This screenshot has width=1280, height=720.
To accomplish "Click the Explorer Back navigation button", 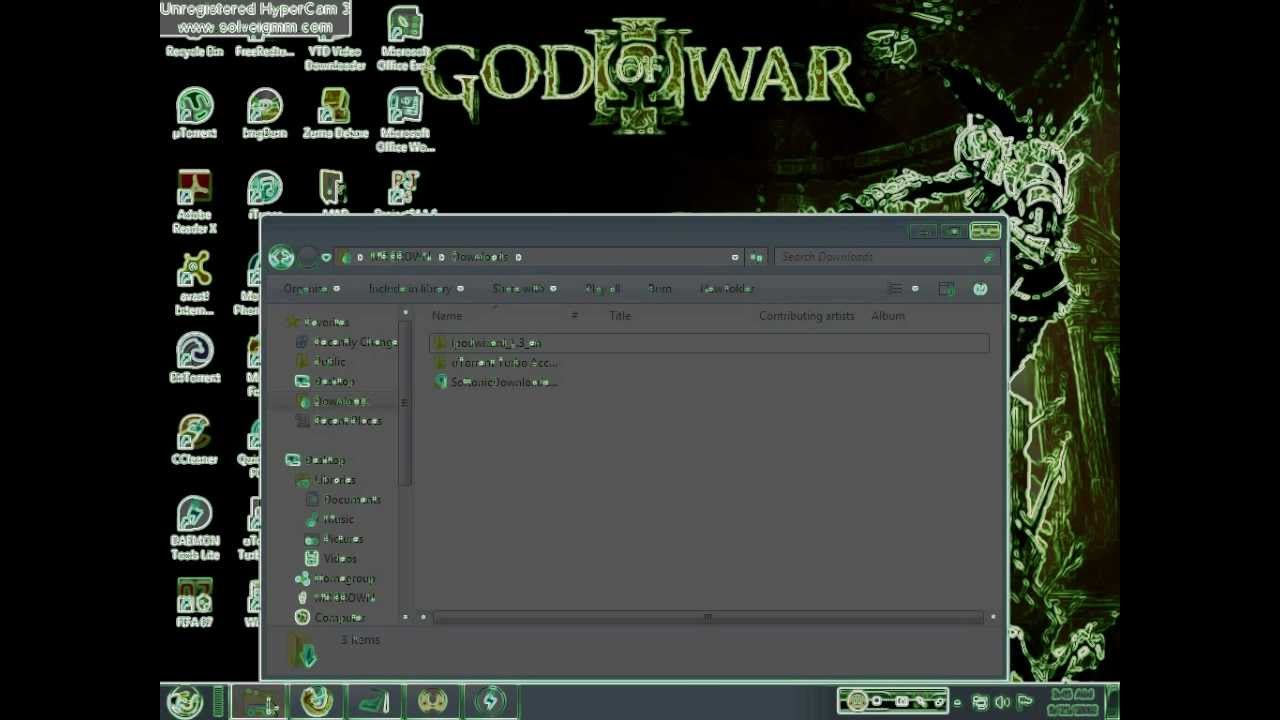I will (281, 257).
